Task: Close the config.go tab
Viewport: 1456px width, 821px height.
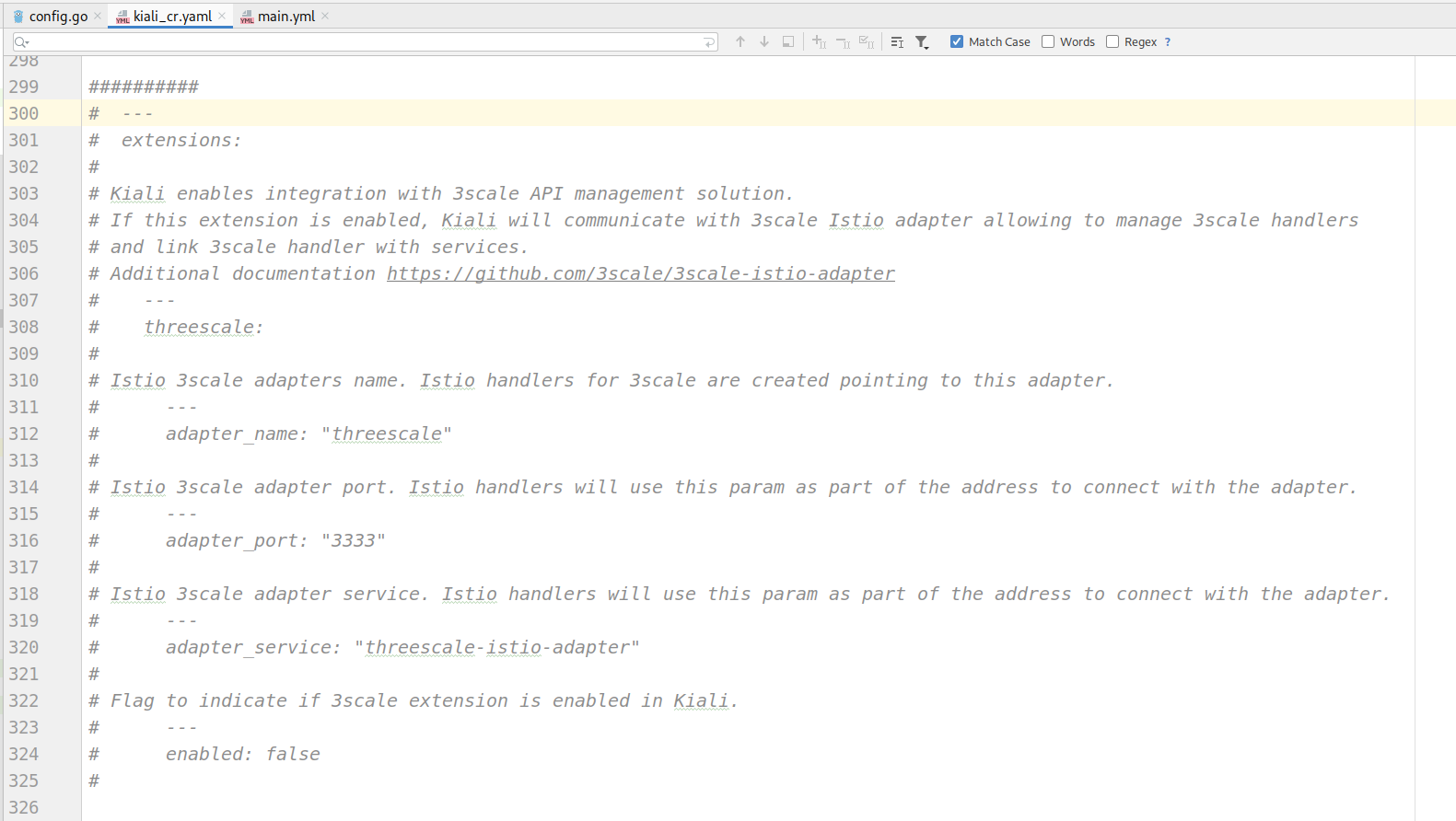Action: pos(98,16)
